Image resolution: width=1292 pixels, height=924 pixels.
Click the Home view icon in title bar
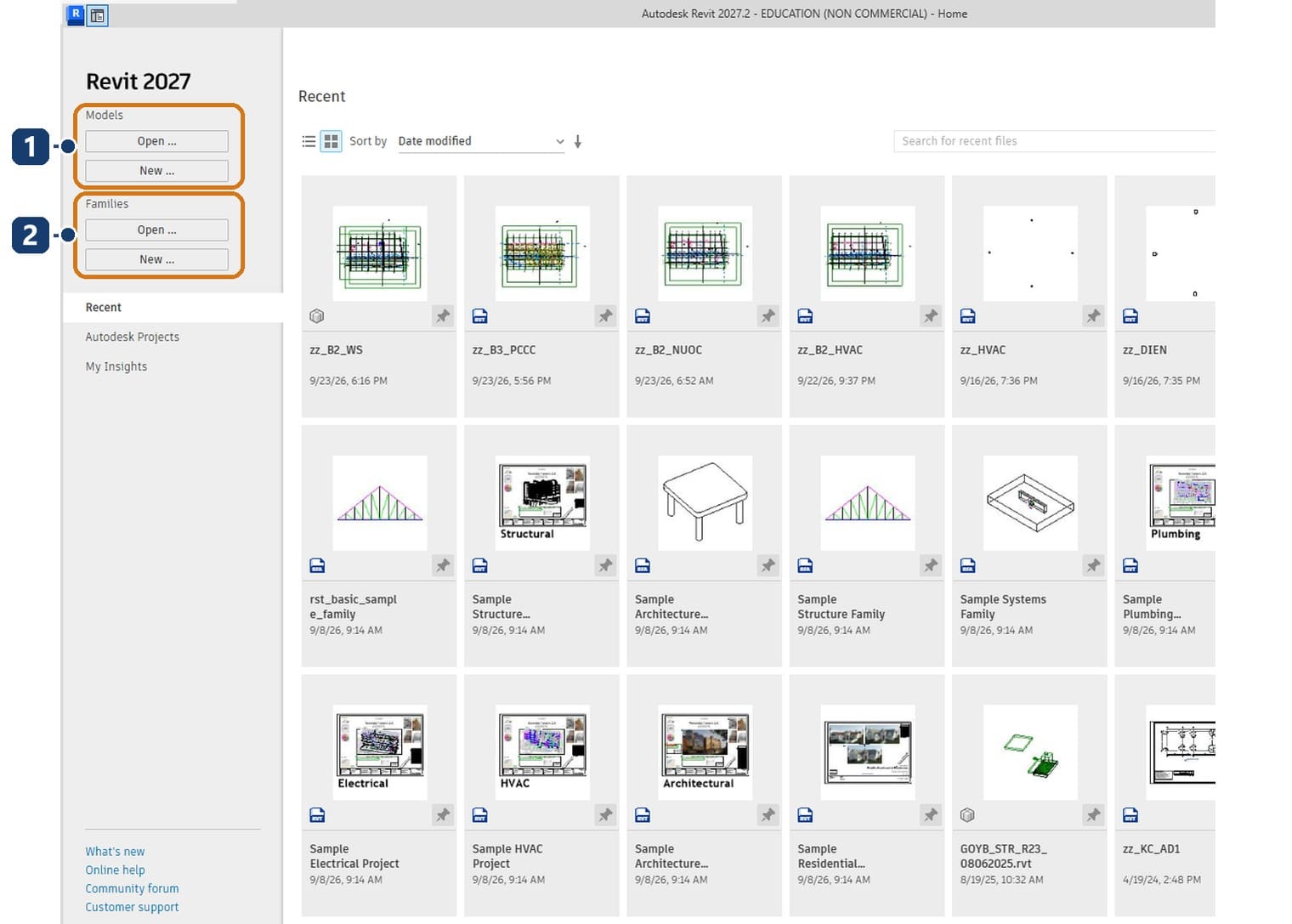pyautogui.click(x=98, y=15)
